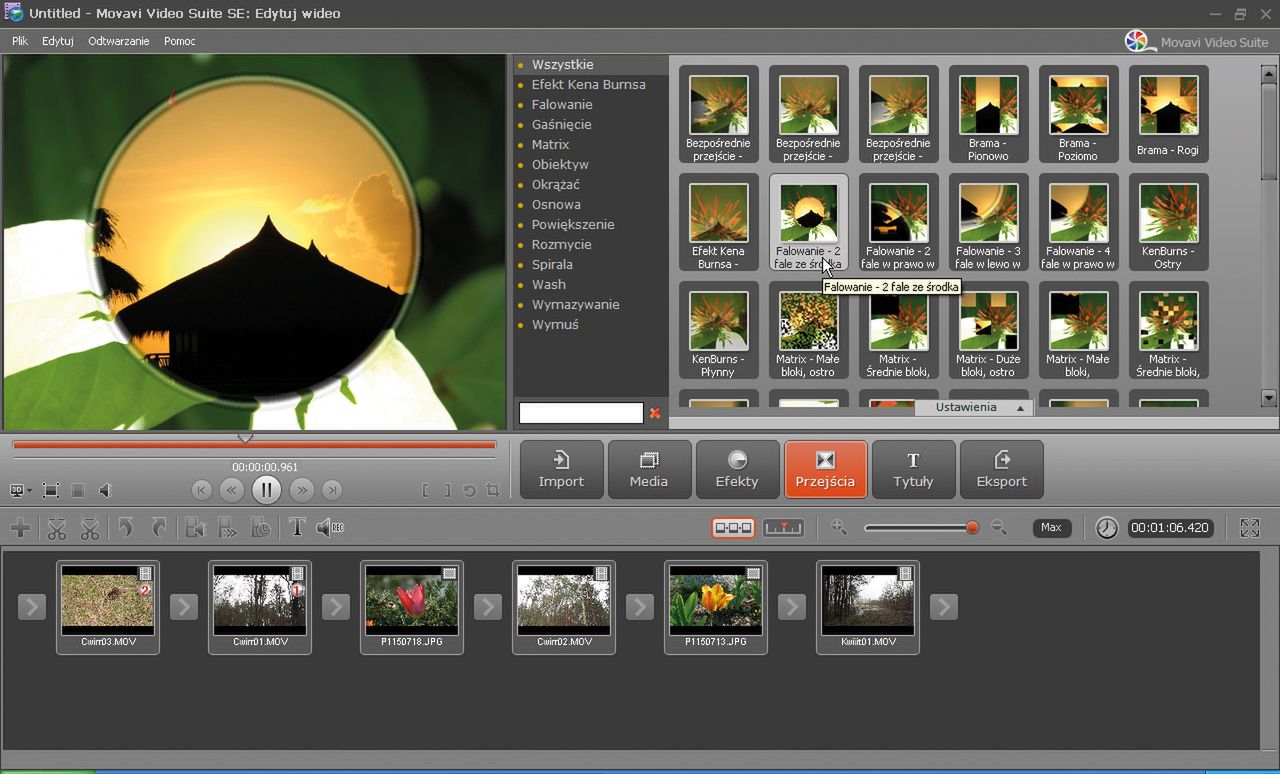Select the Cwirr03.MOV clip on the storyboard
The height and width of the screenshot is (774, 1280).
tap(108, 607)
